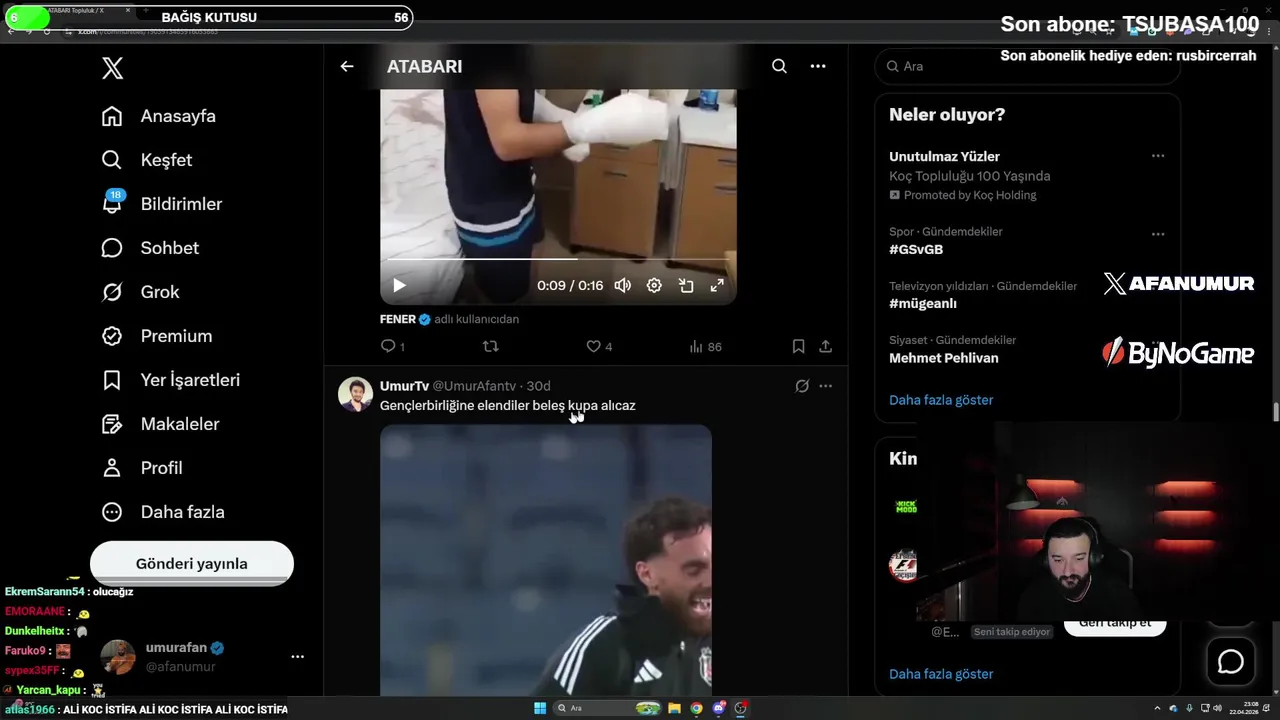Like the post with 4 likes
1280x720 pixels.
click(599, 346)
